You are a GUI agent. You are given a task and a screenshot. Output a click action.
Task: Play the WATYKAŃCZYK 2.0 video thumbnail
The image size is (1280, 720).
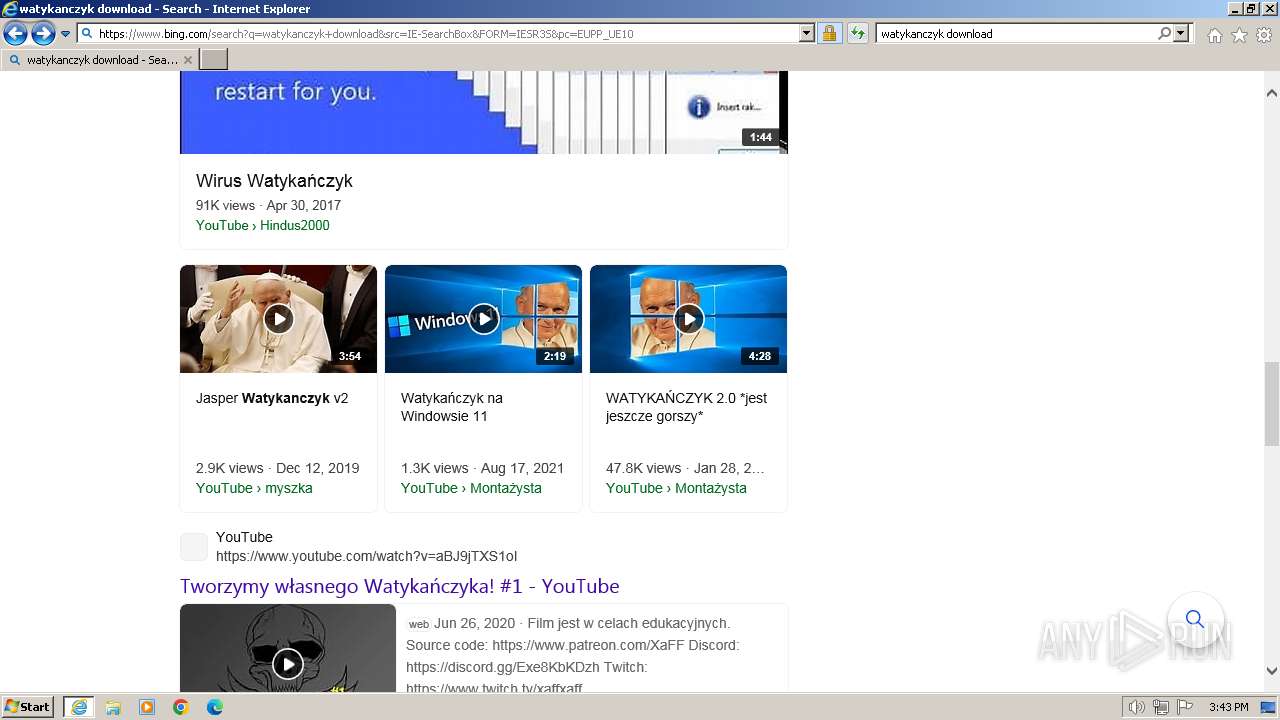click(x=688, y=319)
